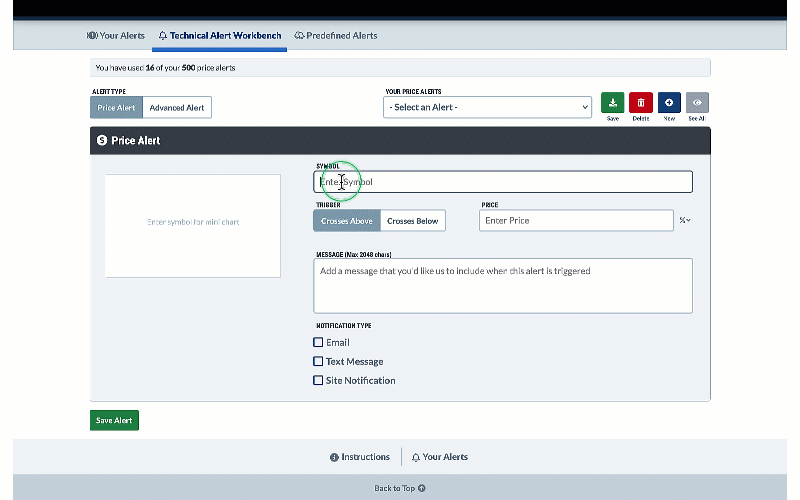Select the Crosses Below trigger
Screen dimensions: 800x500
[x=412, y=221]
